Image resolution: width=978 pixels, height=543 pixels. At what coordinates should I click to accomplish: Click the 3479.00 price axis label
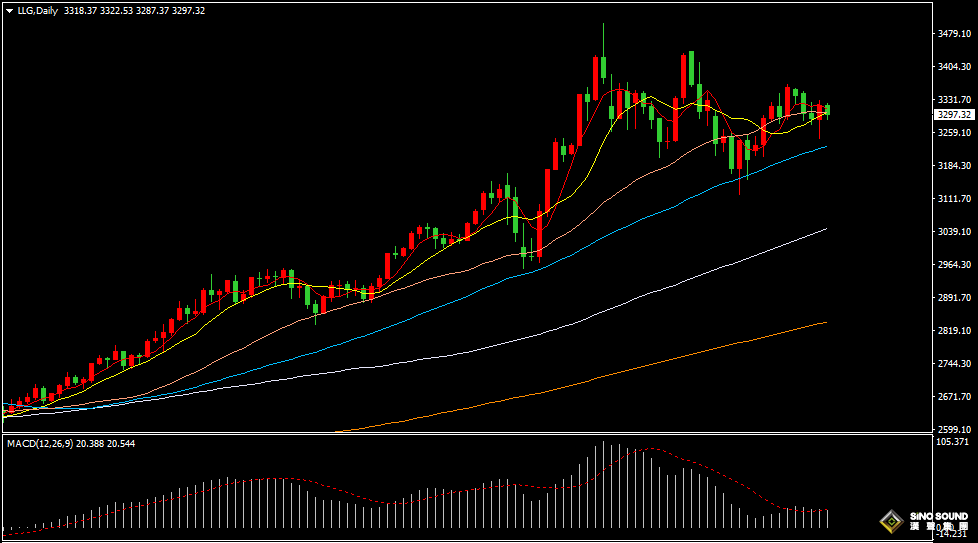click(x=954, y=34)
